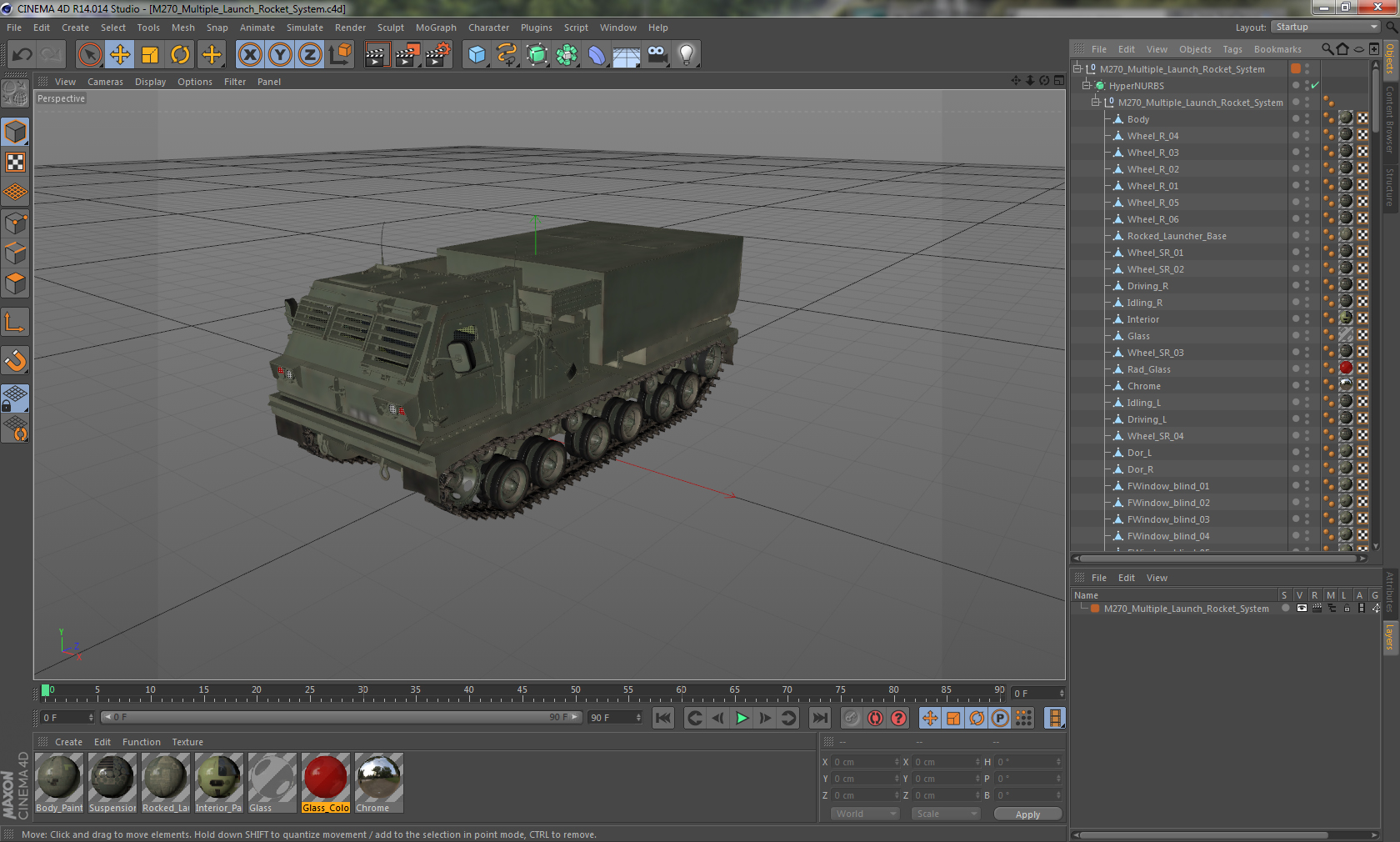Add an array modeling object icon
1400x842 pixels.
pos(567,55)
